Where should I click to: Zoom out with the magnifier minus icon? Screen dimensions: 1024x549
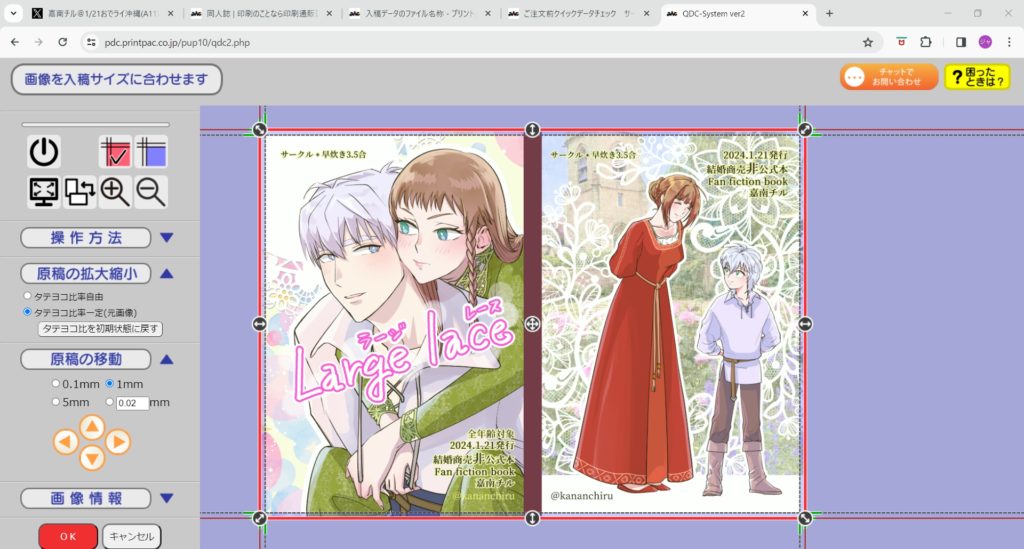[x=151, y=191]
